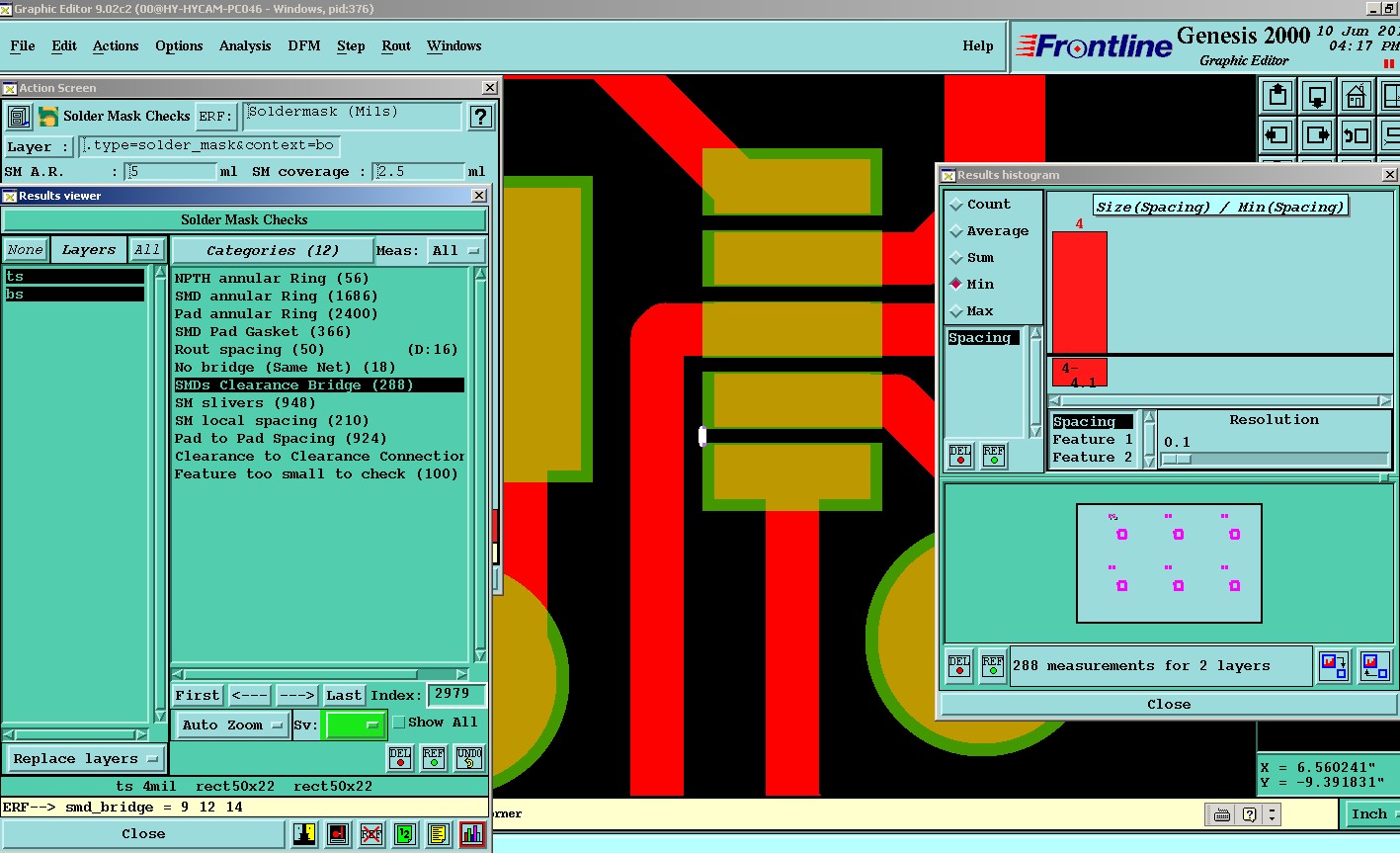The image size is (1400, 853).
Task: Click histogram-from-layer up-arrow icon
Action: point(1375,666)
